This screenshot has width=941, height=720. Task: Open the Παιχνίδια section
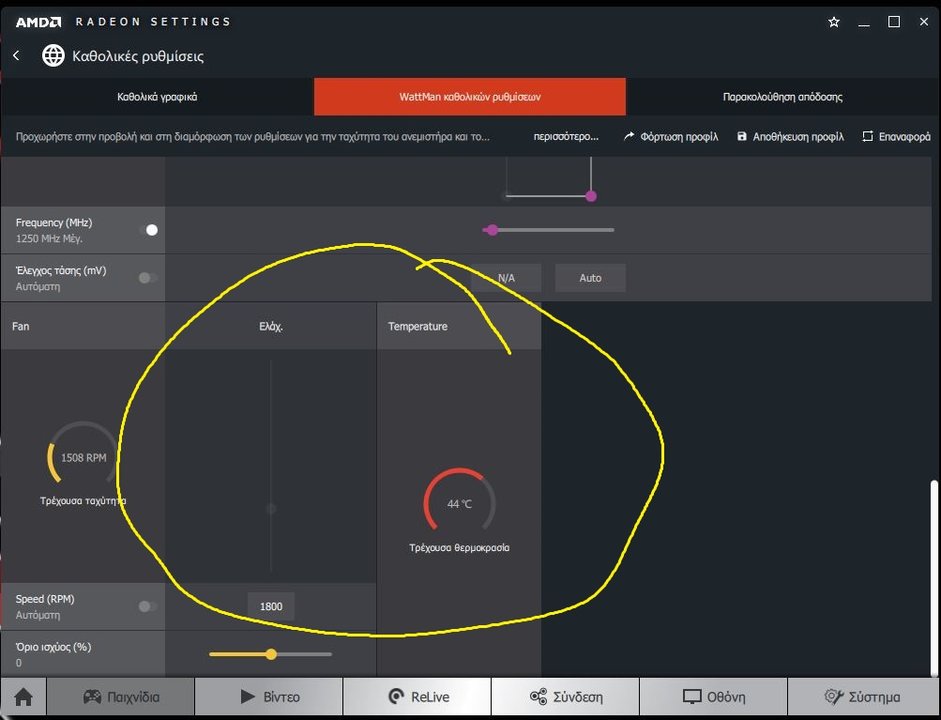[x=121, y=697]
